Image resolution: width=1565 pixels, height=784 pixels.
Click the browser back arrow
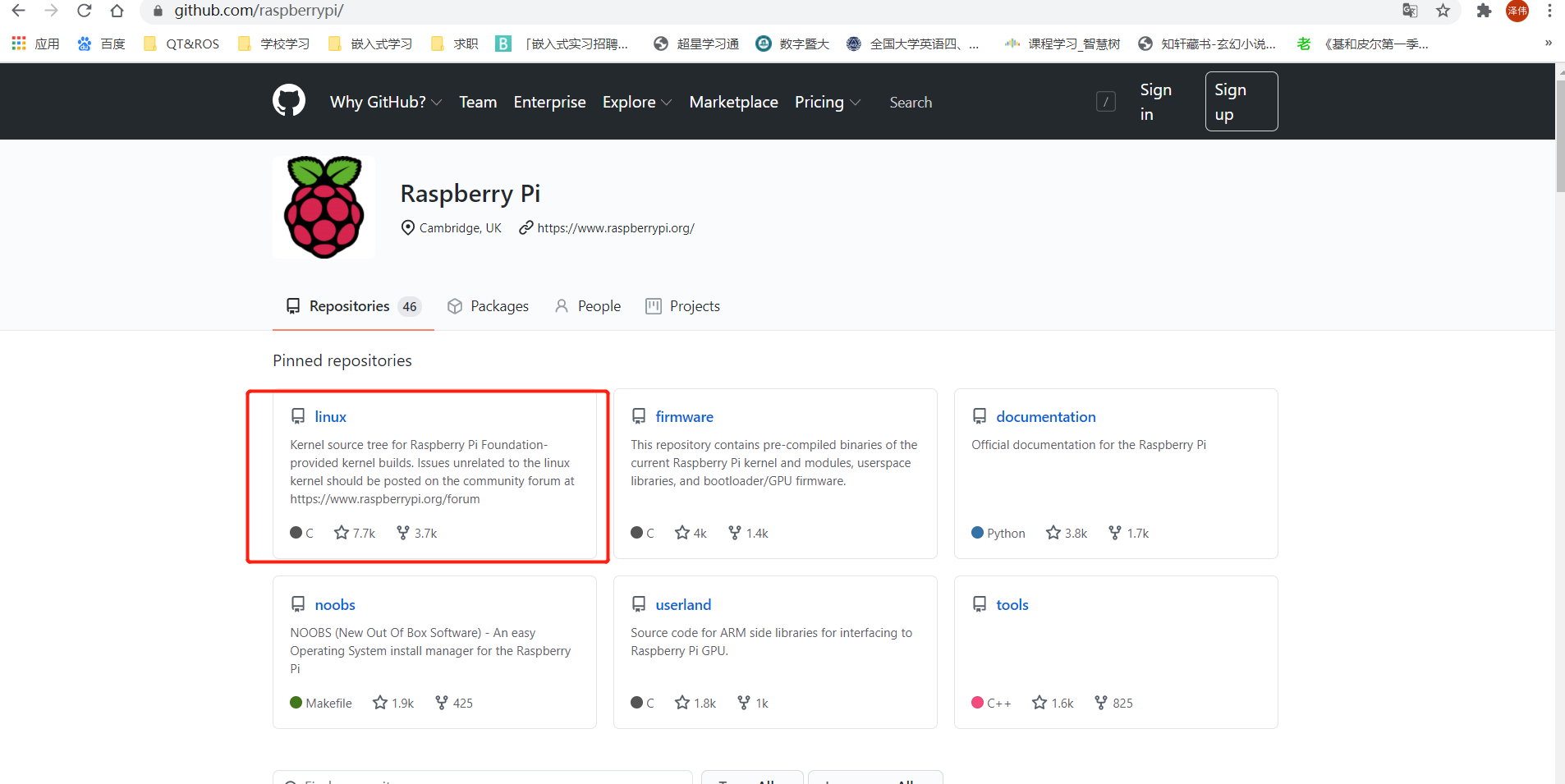[x=18, y=11]
